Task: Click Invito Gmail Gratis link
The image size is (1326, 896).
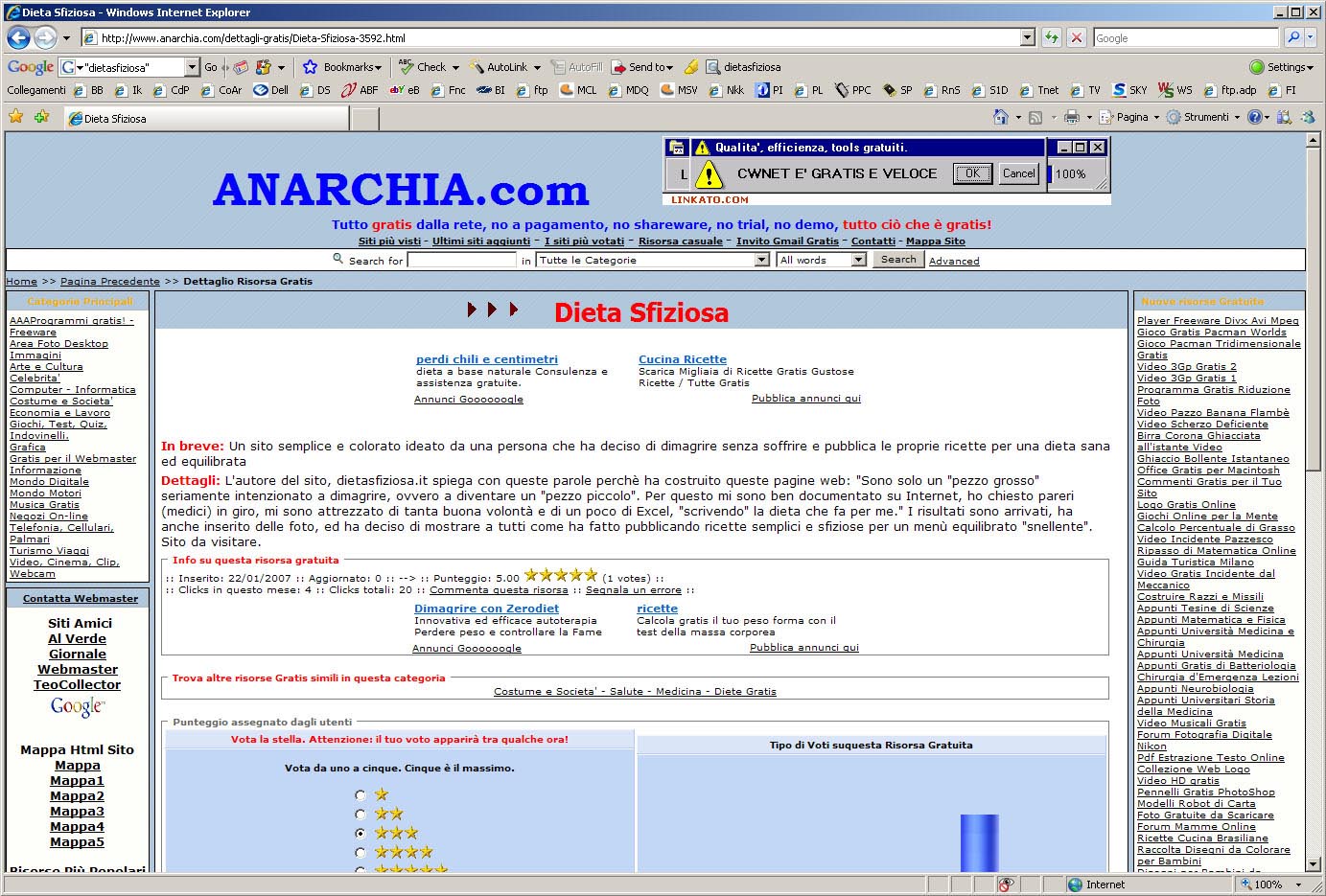Action: tap(787, 241)
